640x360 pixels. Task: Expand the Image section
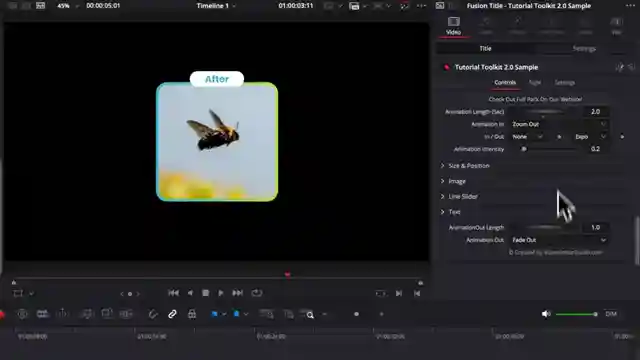[x=453, y=181]
